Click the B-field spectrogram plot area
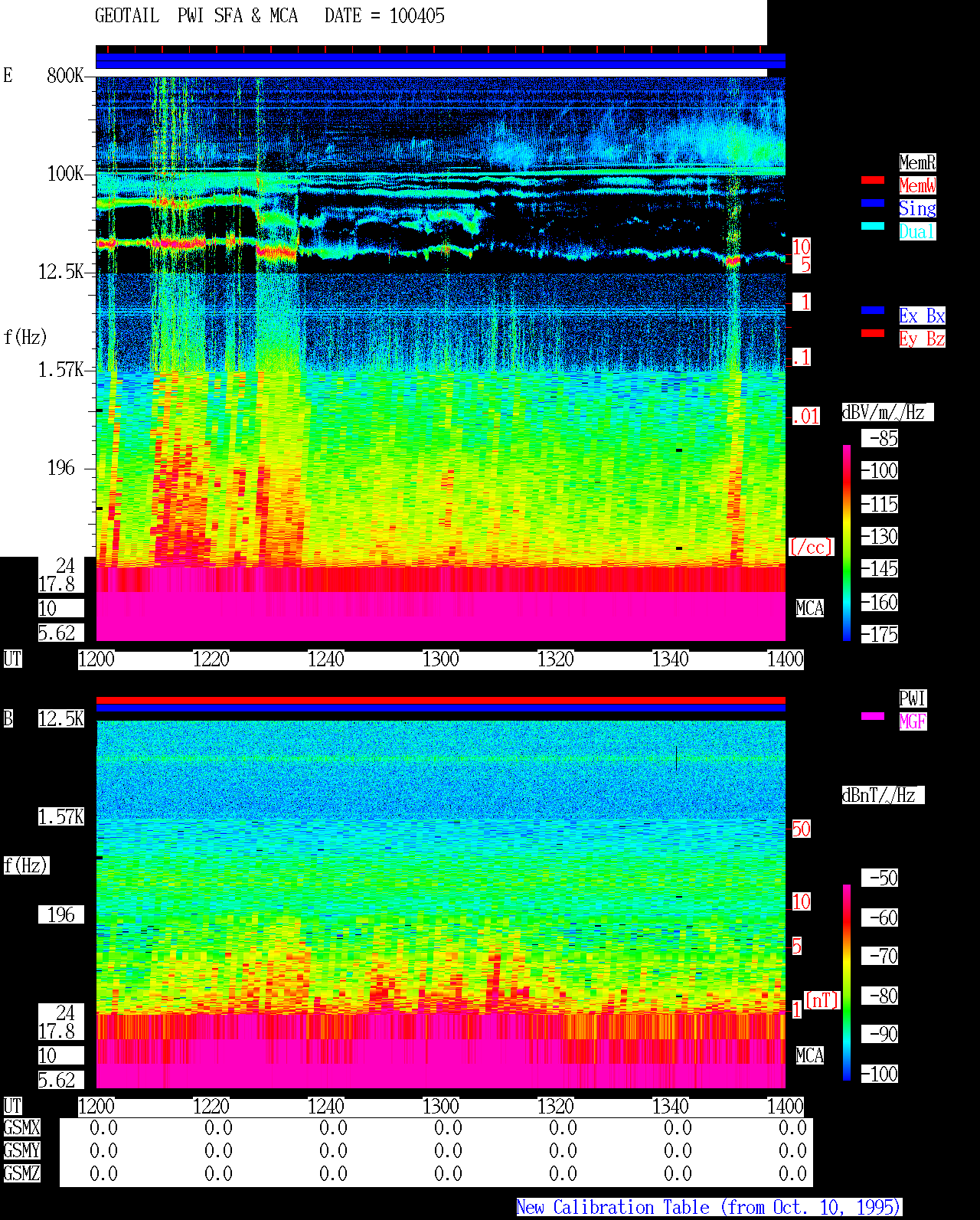This screenshot has height=1220, width=980. pyautogui.click(x=440, y=904)
